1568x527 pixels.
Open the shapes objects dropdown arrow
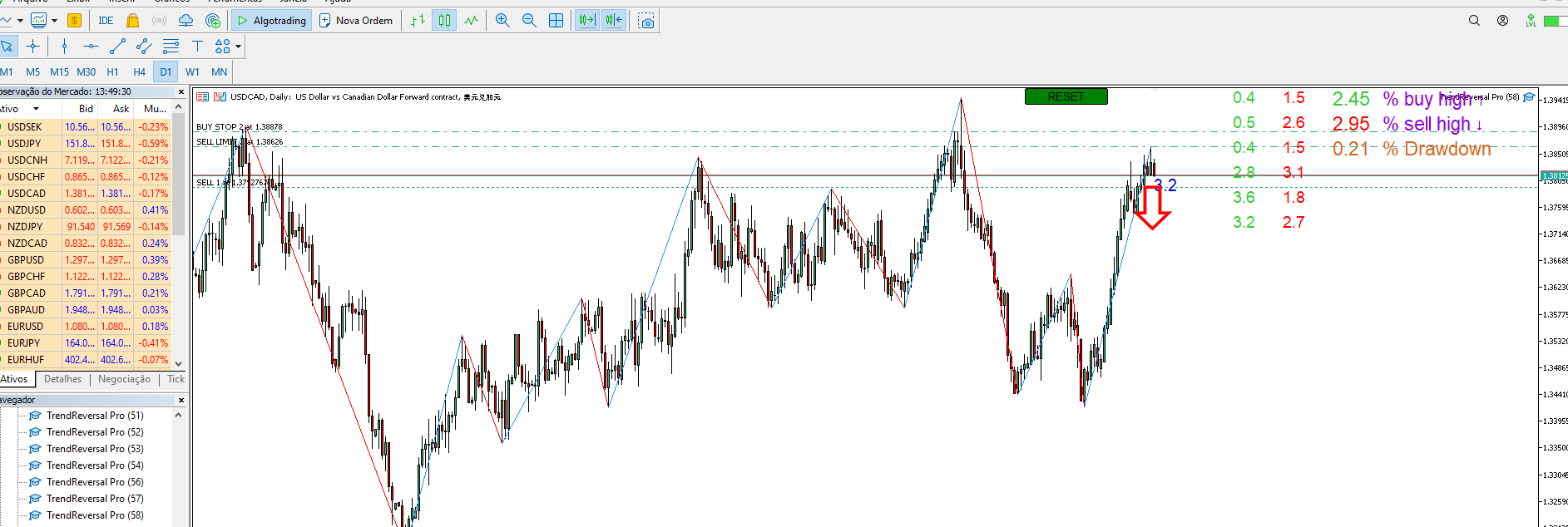coord(238,47)
